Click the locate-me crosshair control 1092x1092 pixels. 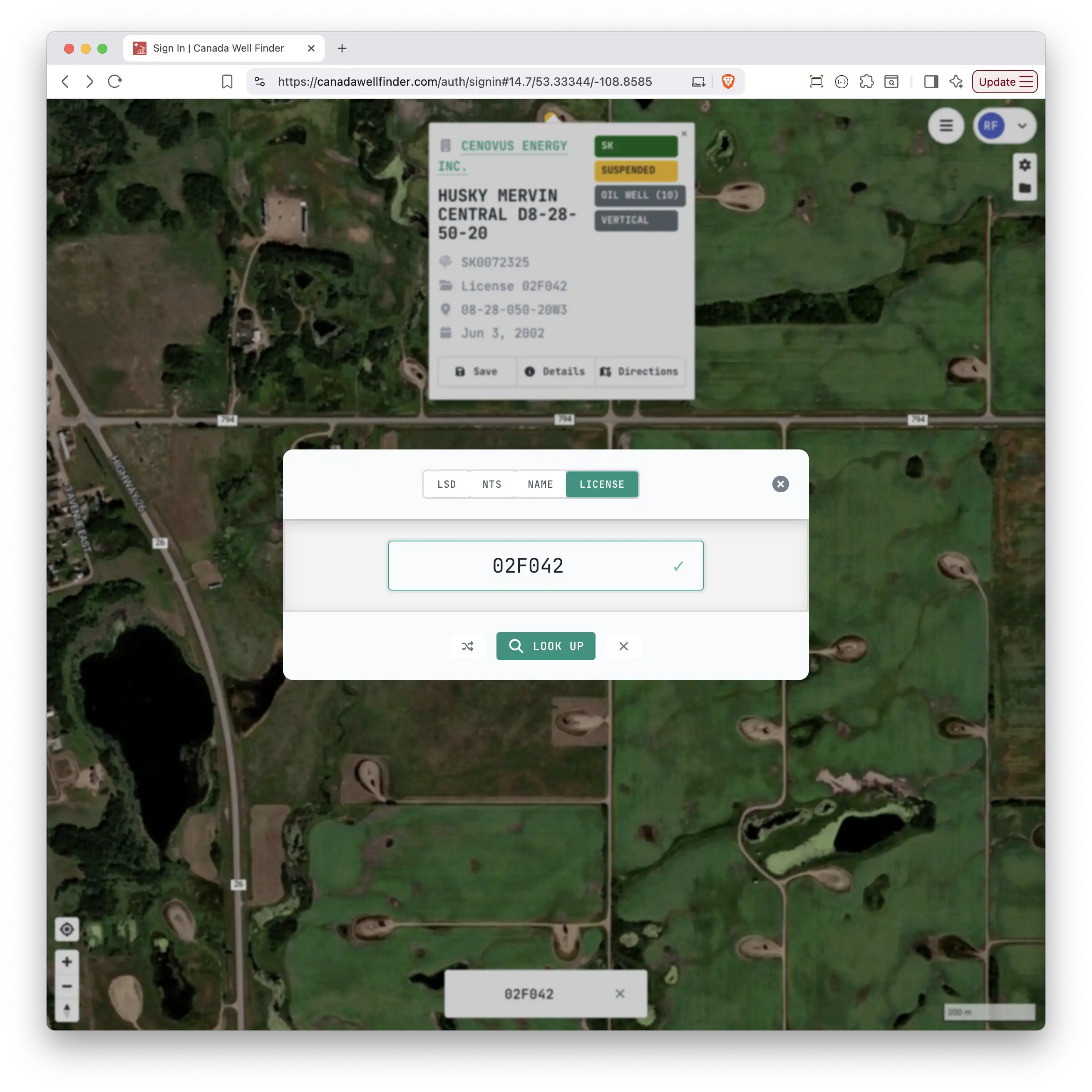67,929
